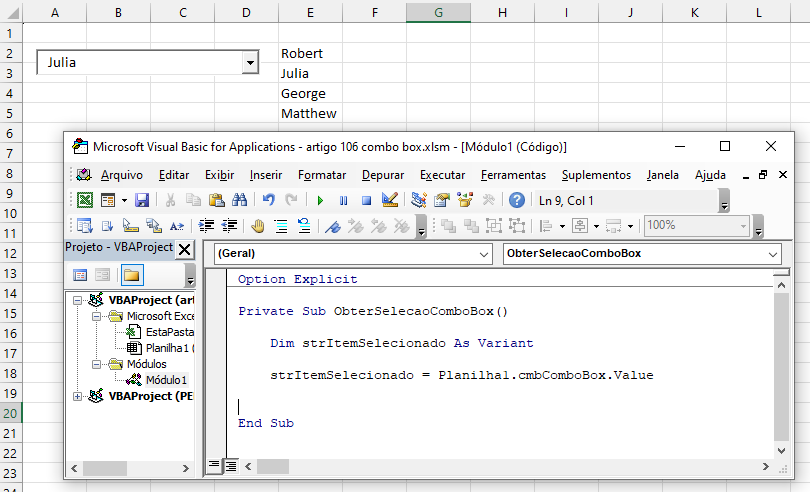Screen dimensions: 810x492
Task: Close the Projeto - VBAProject pane
Action: click(x=184, y=250)
